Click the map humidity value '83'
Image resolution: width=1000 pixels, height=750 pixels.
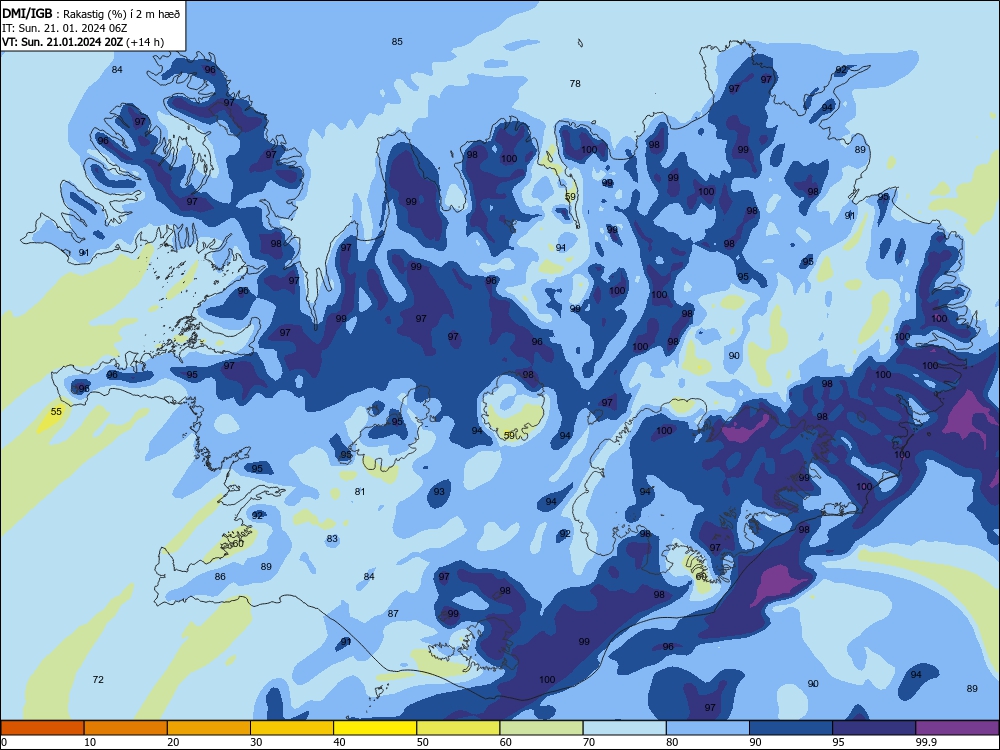click(332, 539)
